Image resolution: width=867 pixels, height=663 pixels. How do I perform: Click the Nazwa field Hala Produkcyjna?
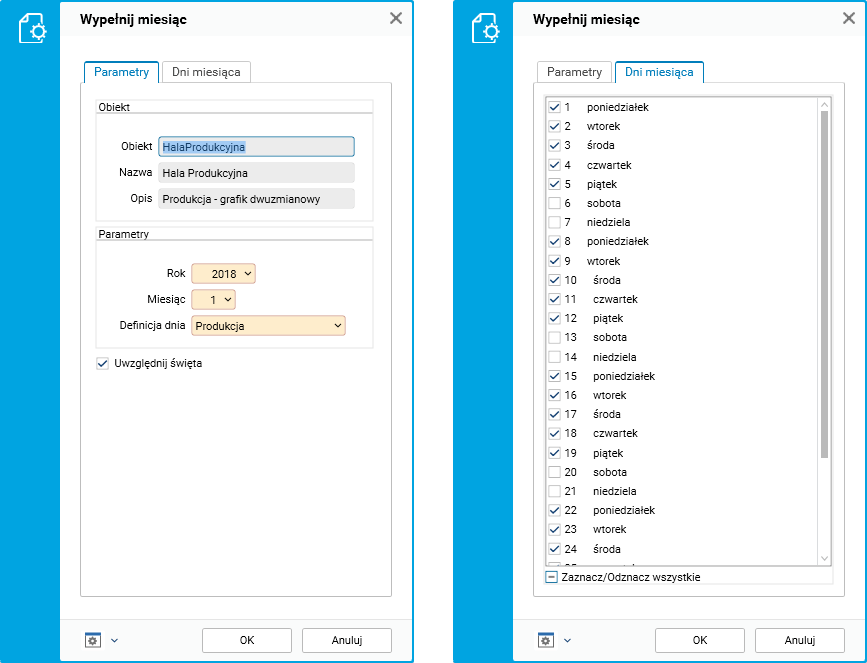coord(257,173)
